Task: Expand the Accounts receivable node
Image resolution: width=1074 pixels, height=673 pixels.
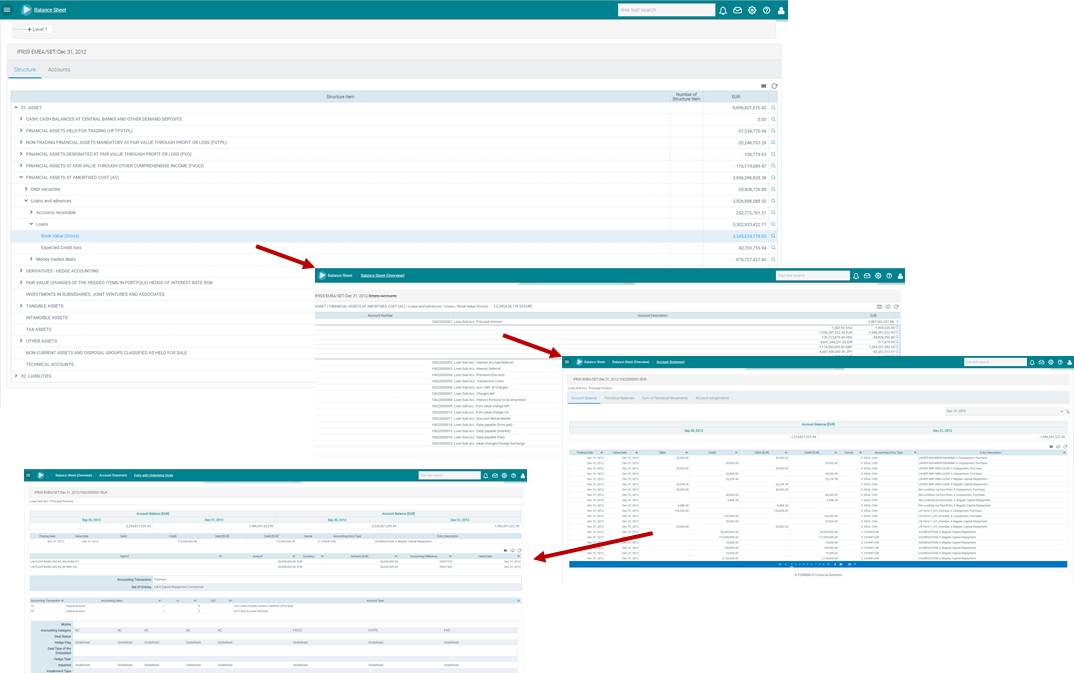Action: (31, 212)
